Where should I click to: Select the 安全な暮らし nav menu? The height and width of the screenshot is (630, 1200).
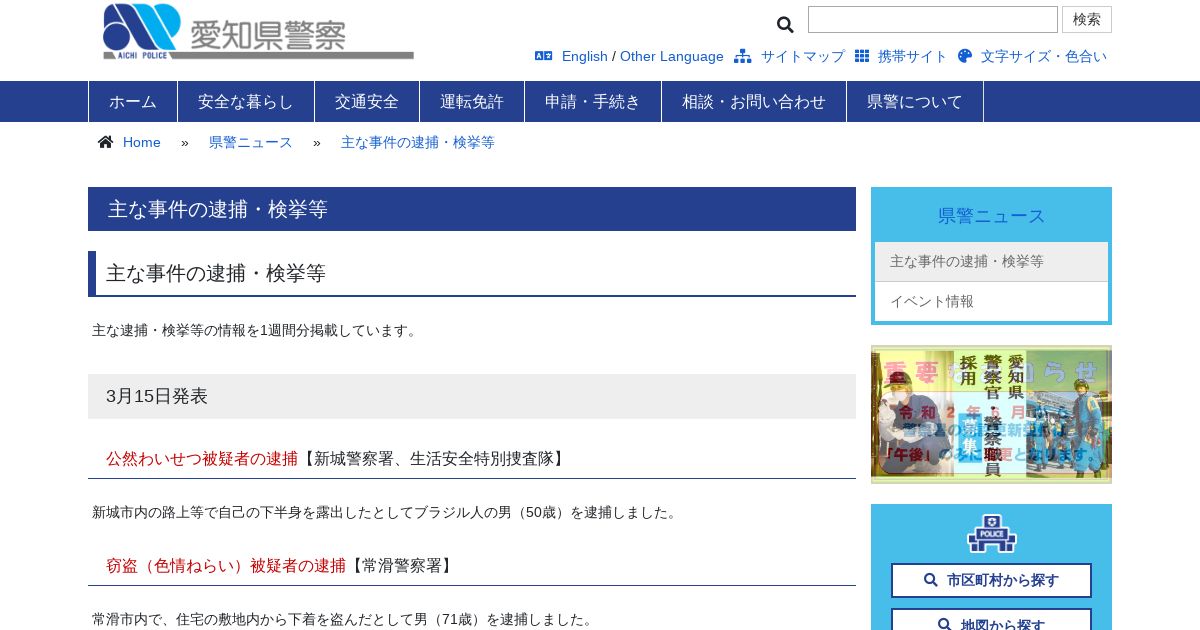246,101
